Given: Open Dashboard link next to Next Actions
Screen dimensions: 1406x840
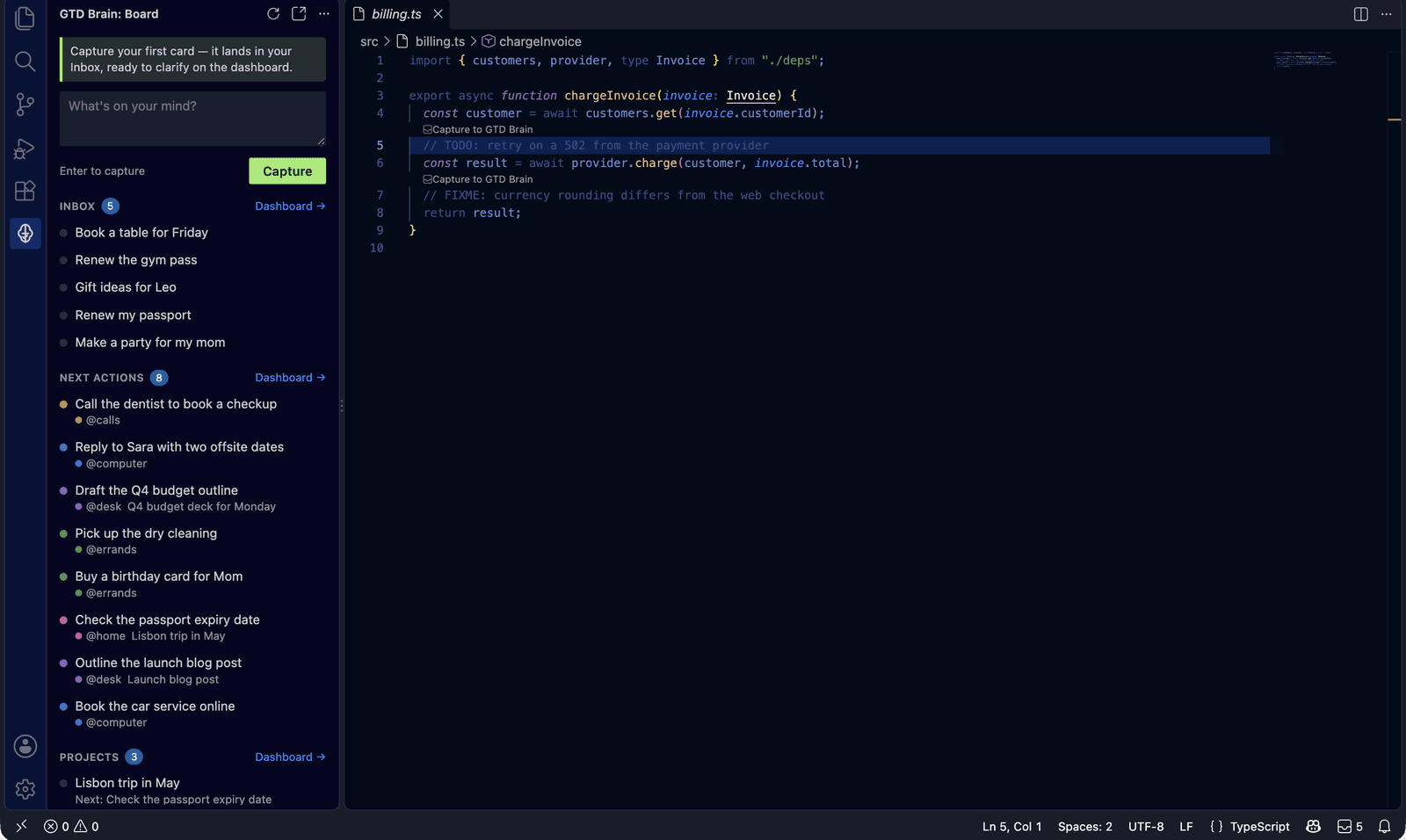Looking at the screenshot, I should pyautogui.click(x=290, y=377).
